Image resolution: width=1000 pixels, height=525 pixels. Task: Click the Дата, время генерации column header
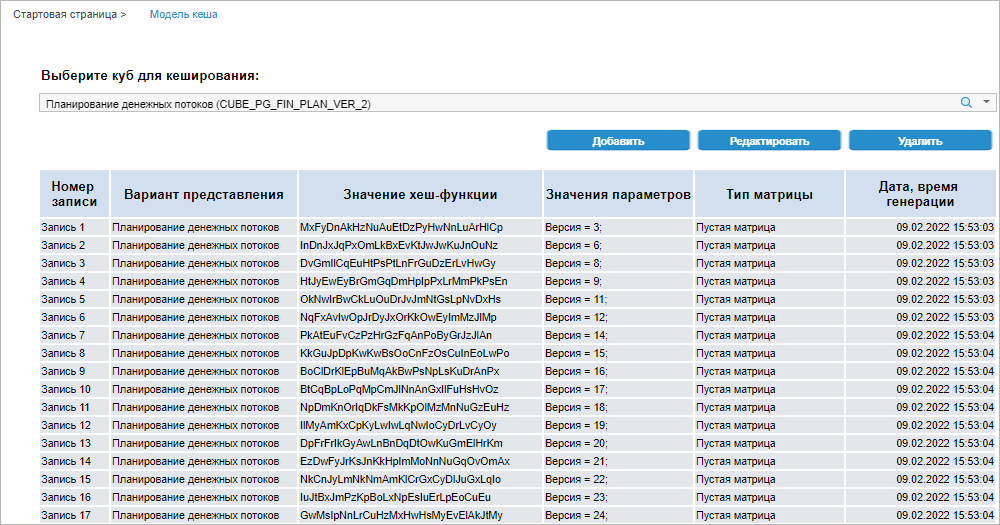[x=920, y=194]
